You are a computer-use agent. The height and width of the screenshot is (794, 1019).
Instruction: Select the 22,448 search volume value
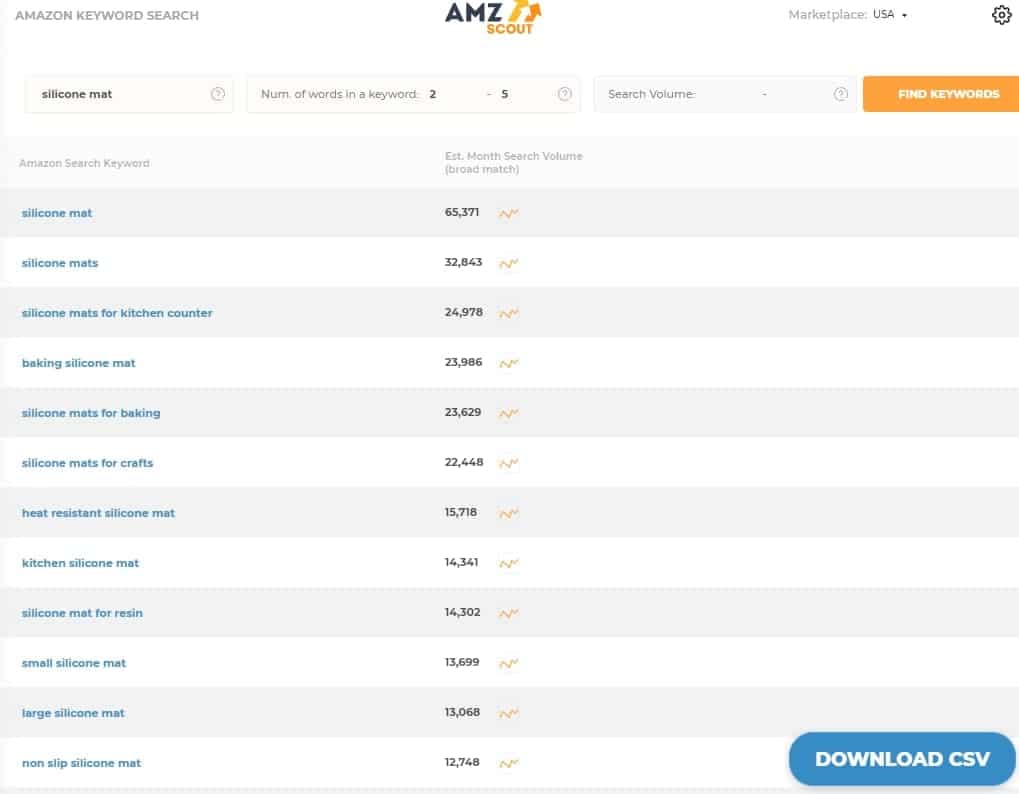pyautogui.click(x=464, y=463)
